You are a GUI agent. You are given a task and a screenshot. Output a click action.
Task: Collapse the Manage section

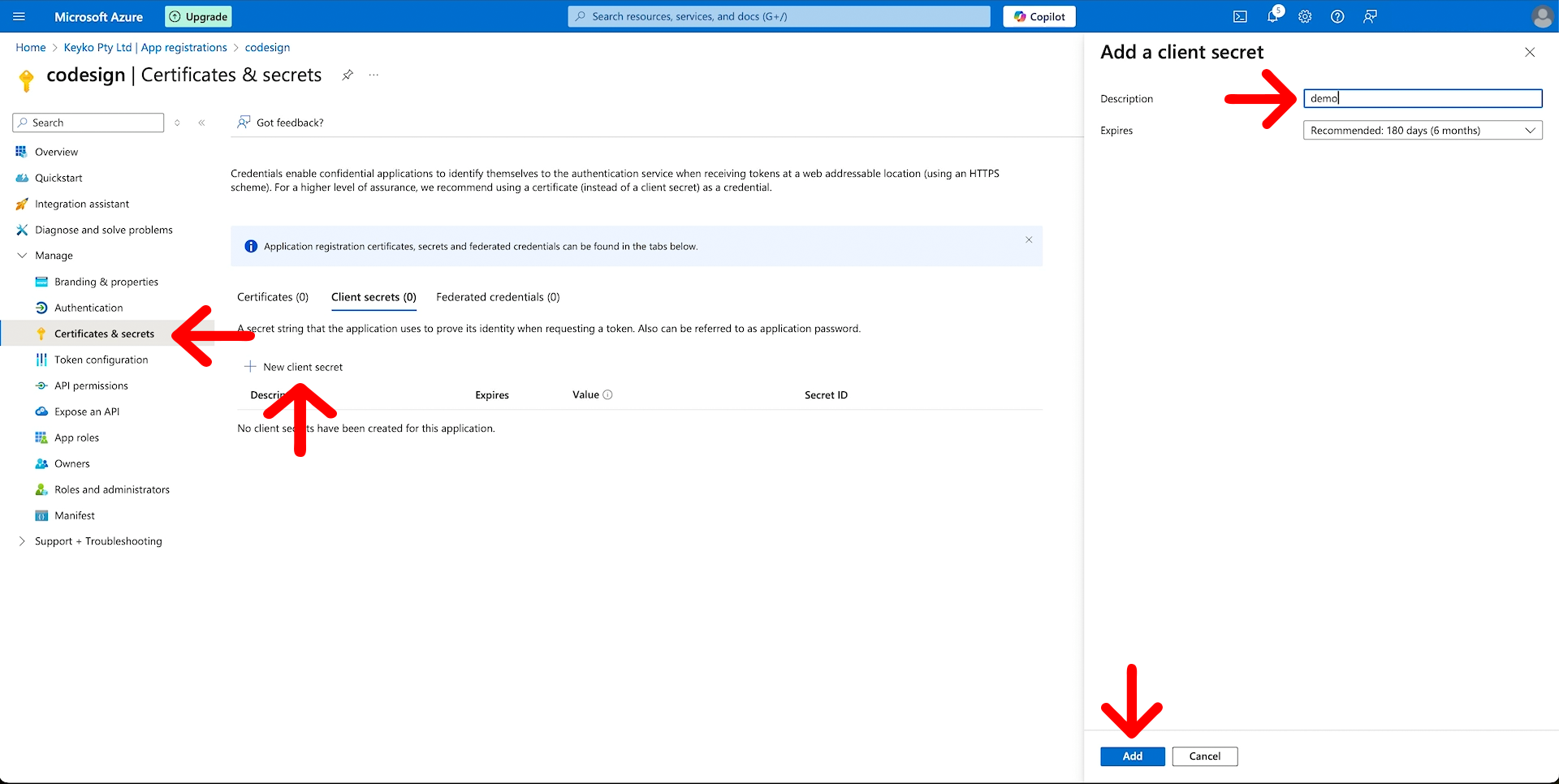pos(20,255)
